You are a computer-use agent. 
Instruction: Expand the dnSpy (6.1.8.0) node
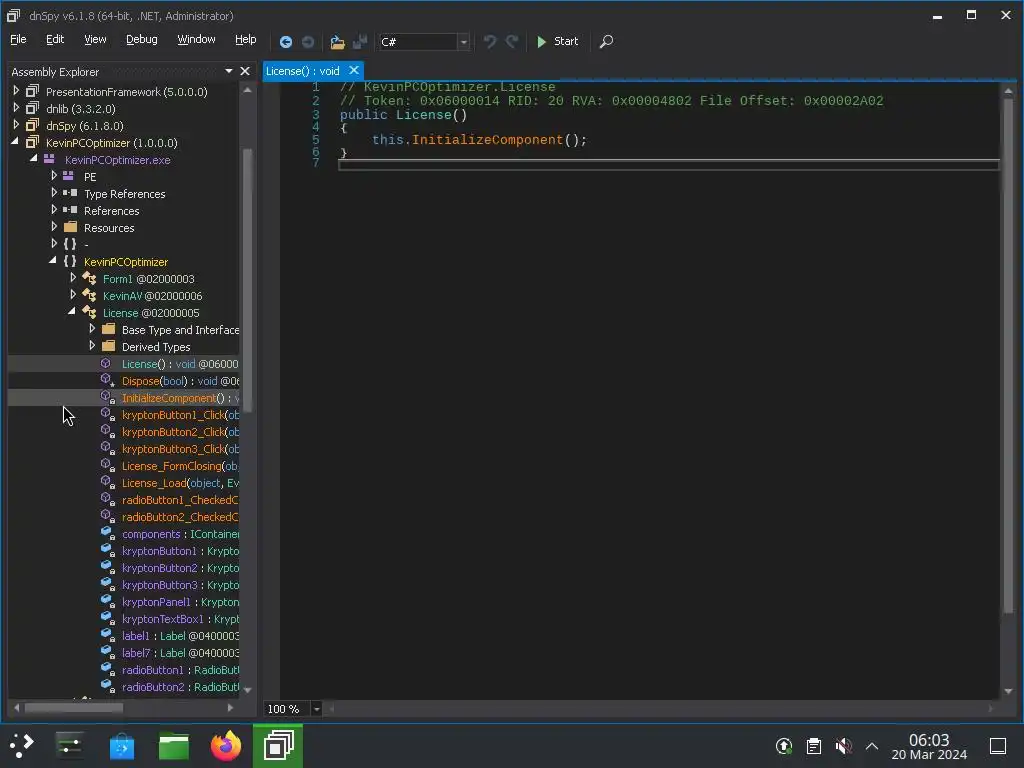[x=16, y=125]
